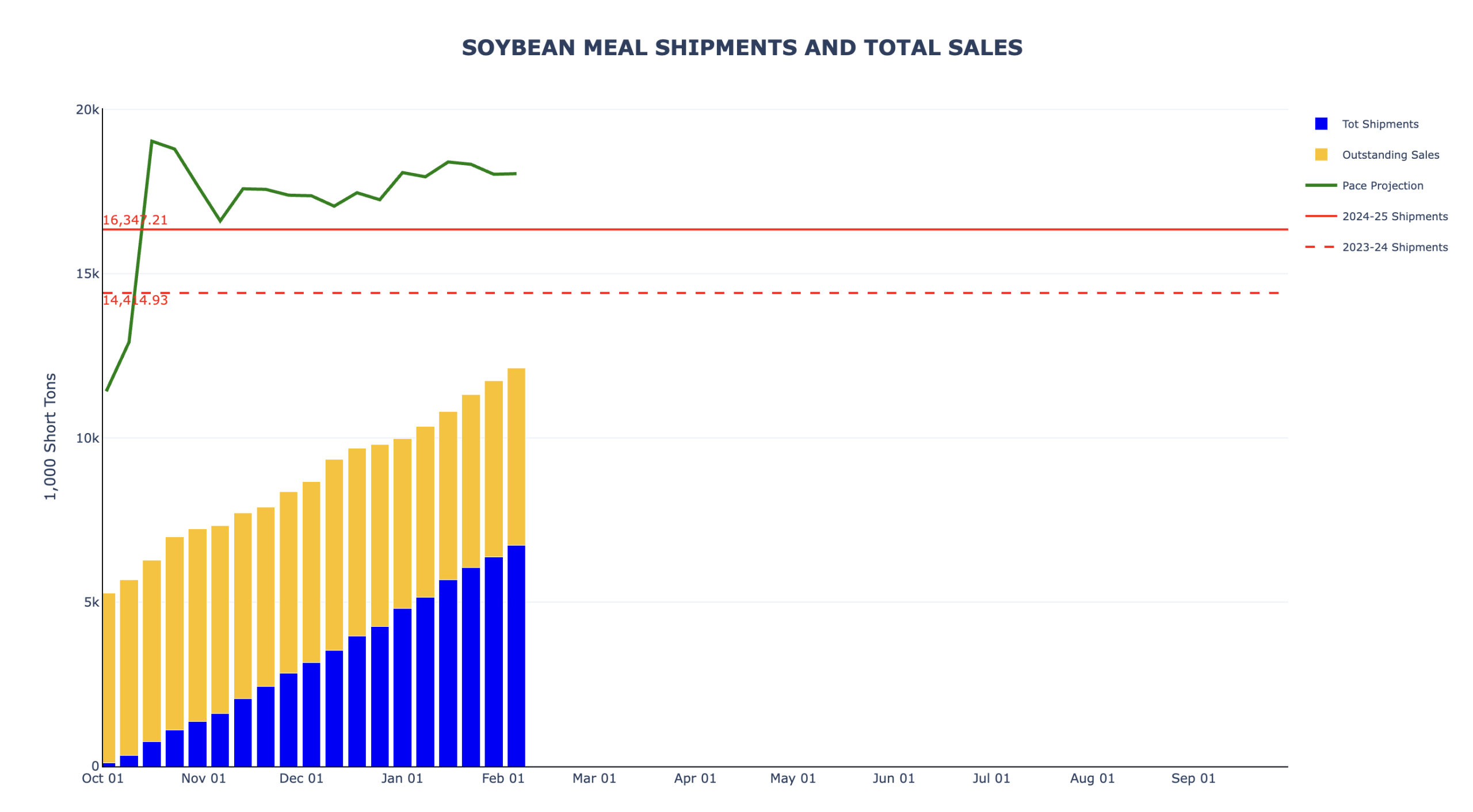Click the peak of the green Pace Projection line
Image resolution: width=1473 pixels, height=812 pixels.
pyautogui.click(x=151, y=141)
